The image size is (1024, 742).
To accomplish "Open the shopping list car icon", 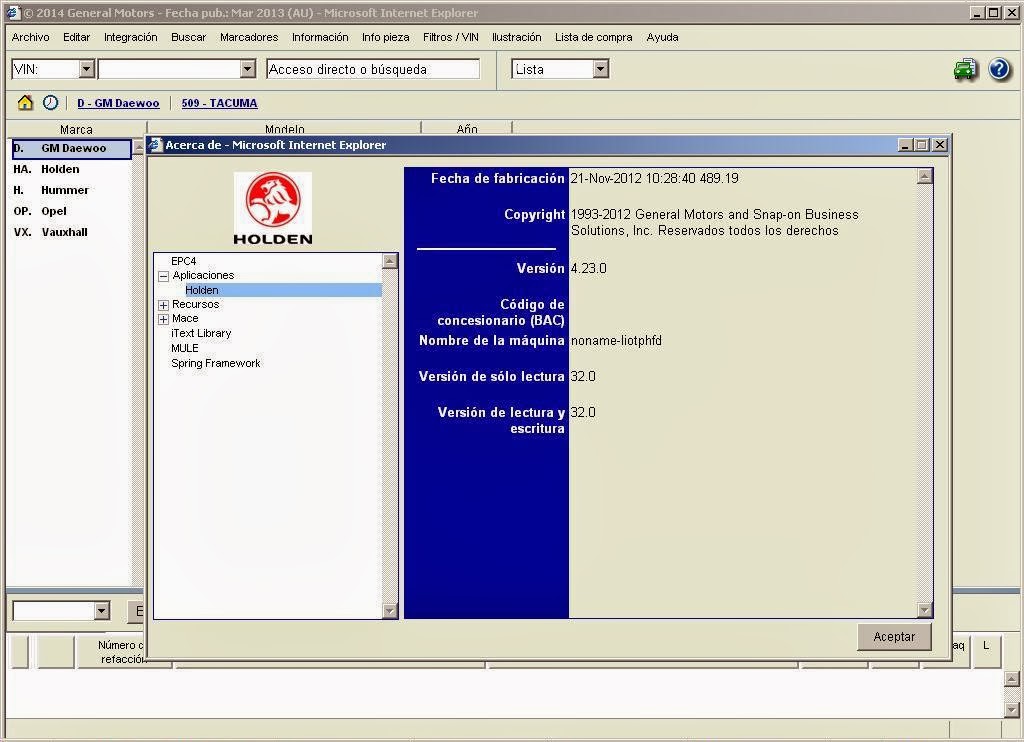I will 965,69.
